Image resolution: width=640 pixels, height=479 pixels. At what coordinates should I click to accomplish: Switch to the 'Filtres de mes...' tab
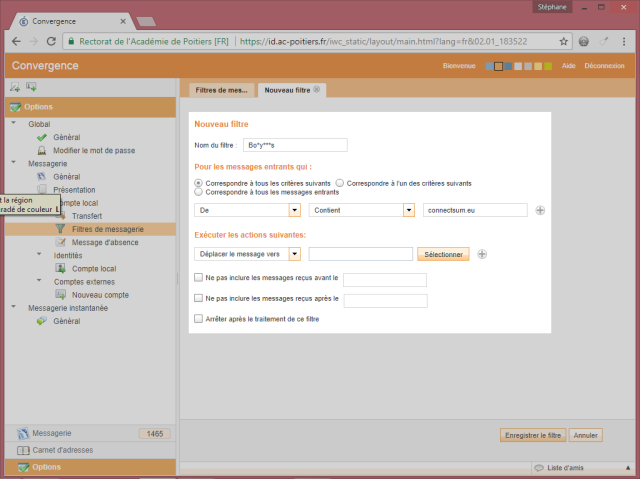pyautogui.click(x=221, y=90)
